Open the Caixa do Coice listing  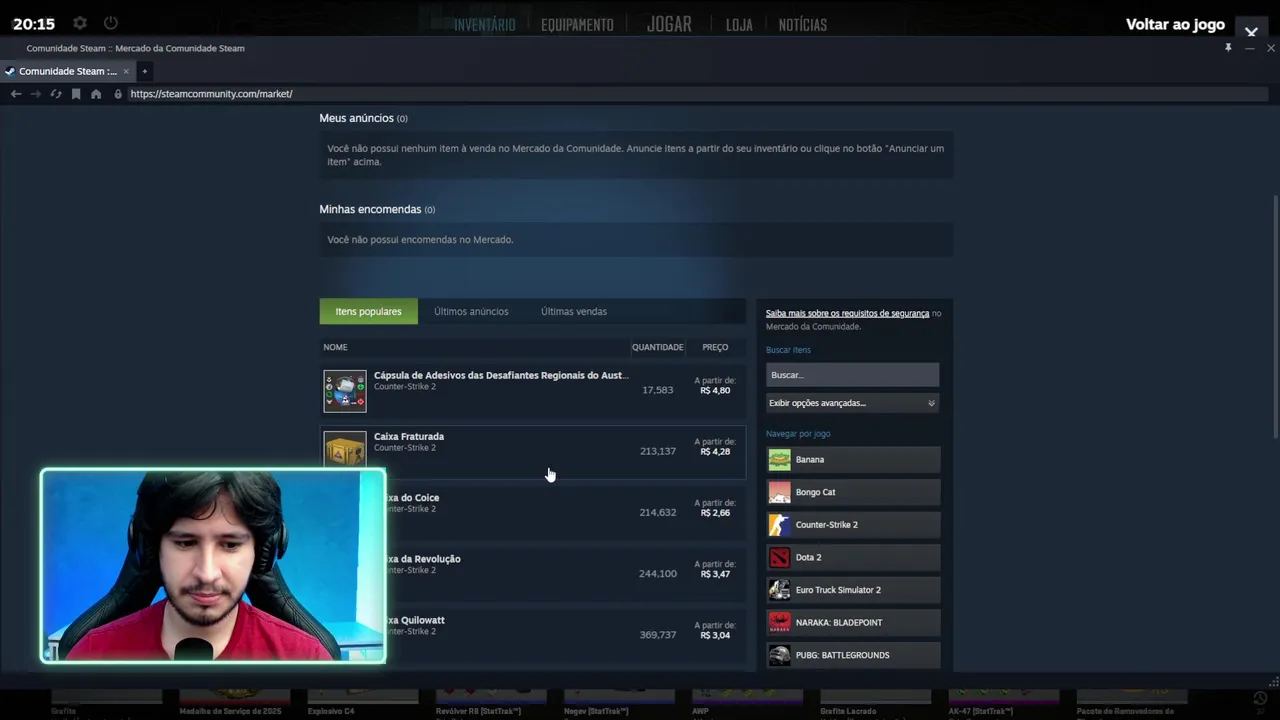[x=412, y=497]
